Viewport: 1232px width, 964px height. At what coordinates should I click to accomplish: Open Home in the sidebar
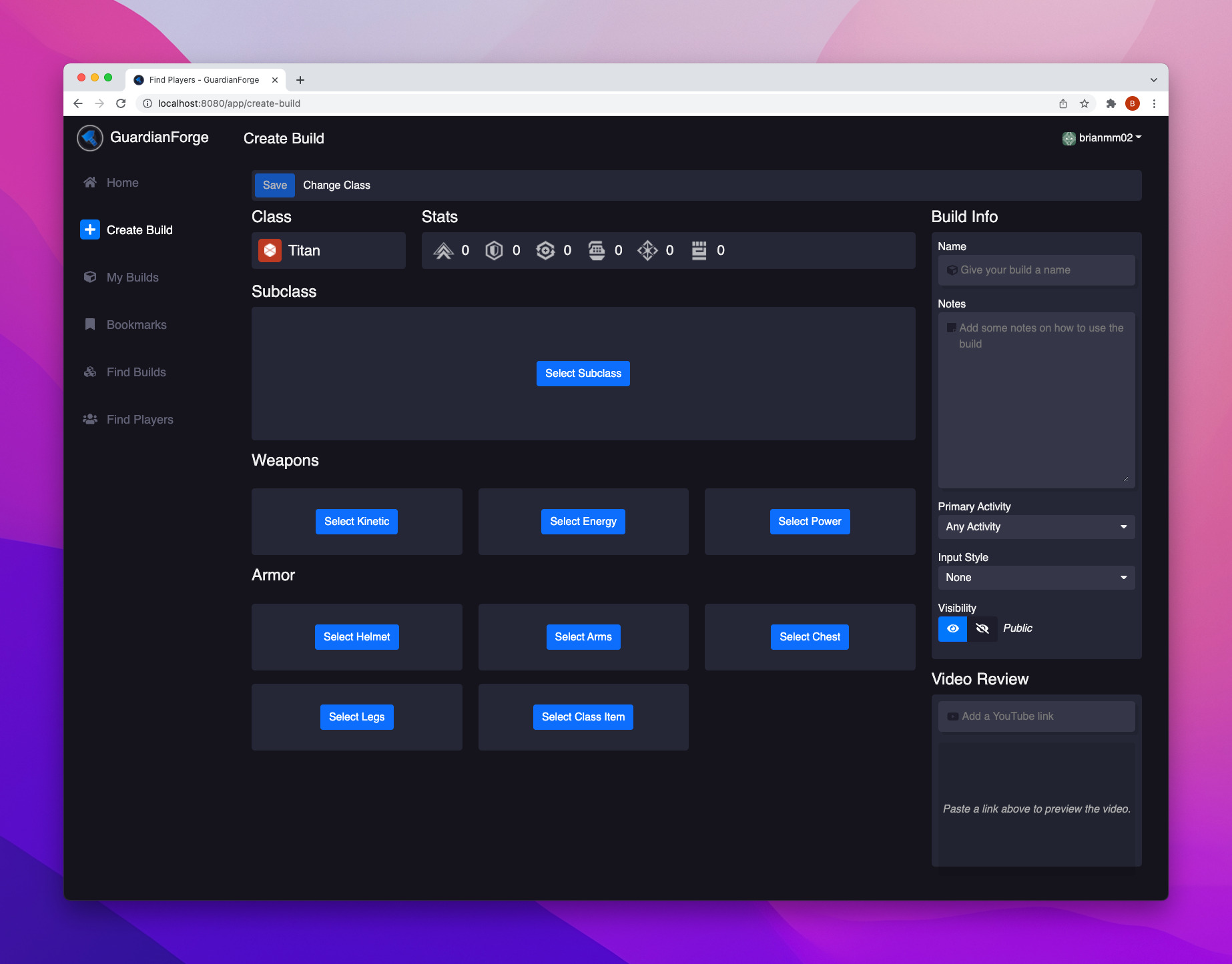click(x=123, y=183)
